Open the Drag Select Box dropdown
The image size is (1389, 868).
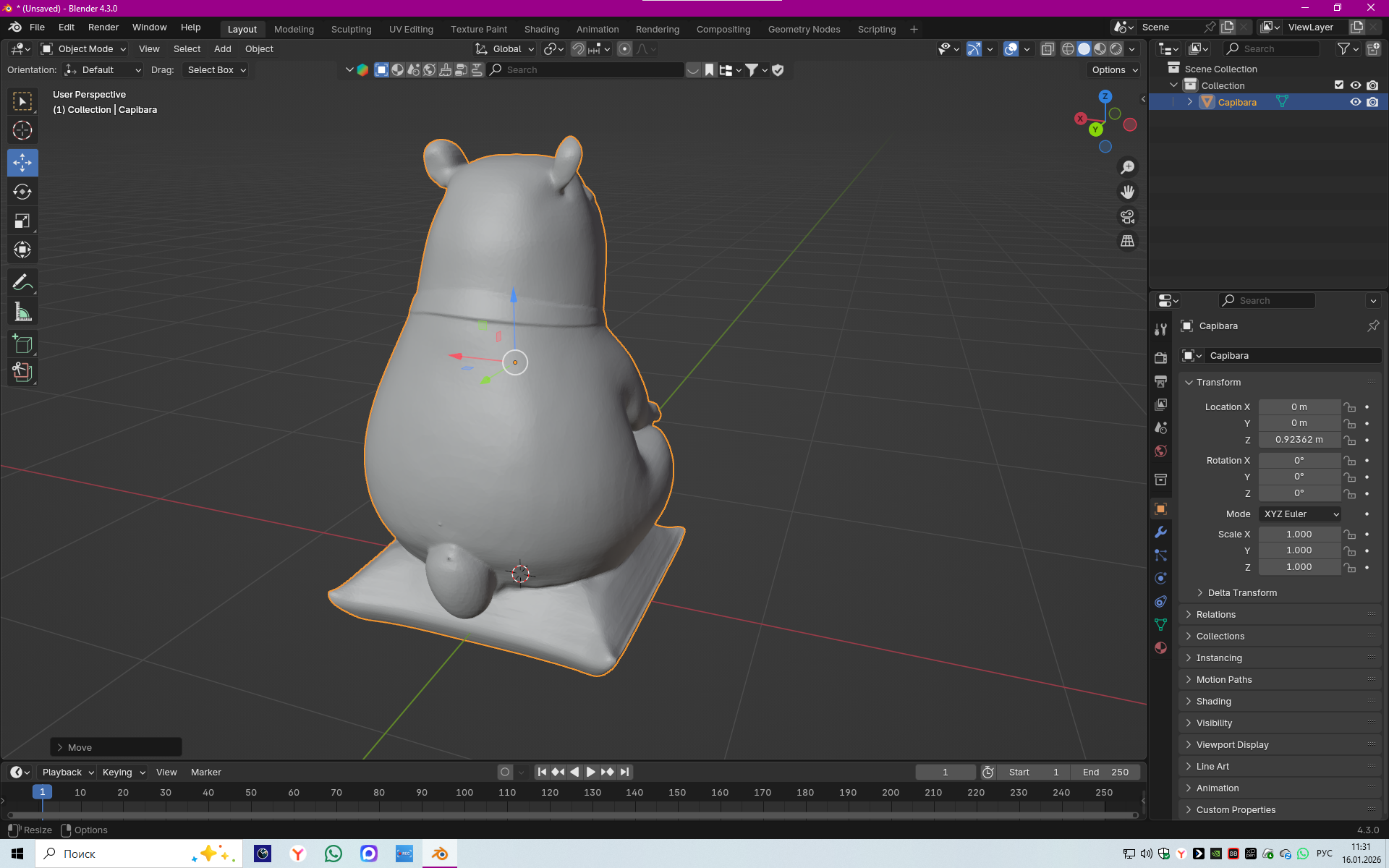216,69
